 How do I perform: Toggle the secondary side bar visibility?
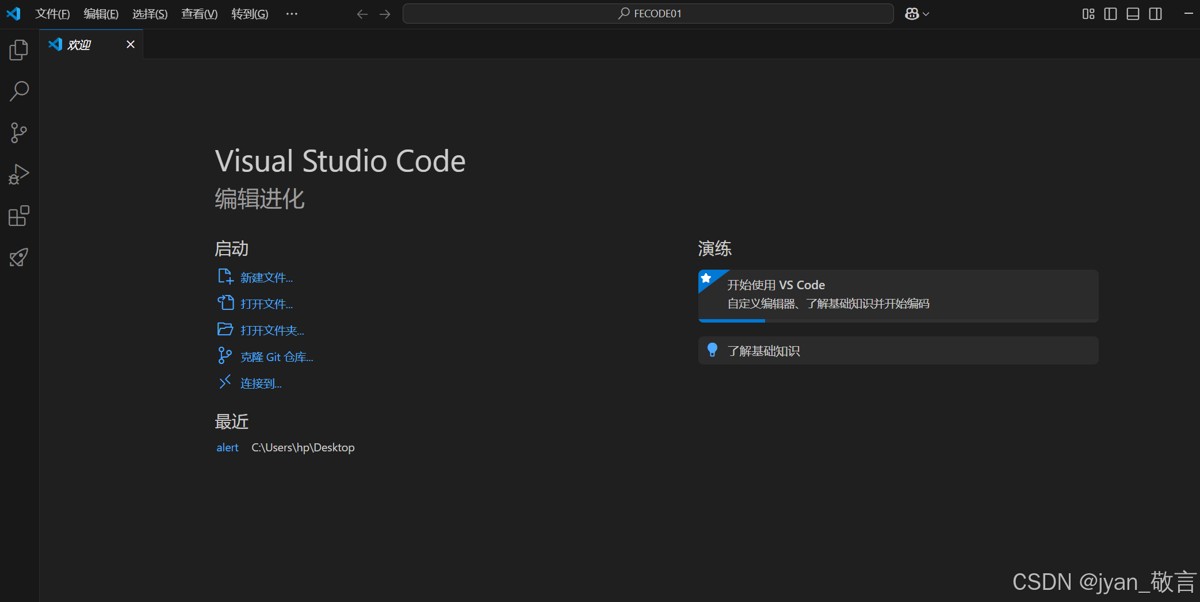coord(1155,14)
